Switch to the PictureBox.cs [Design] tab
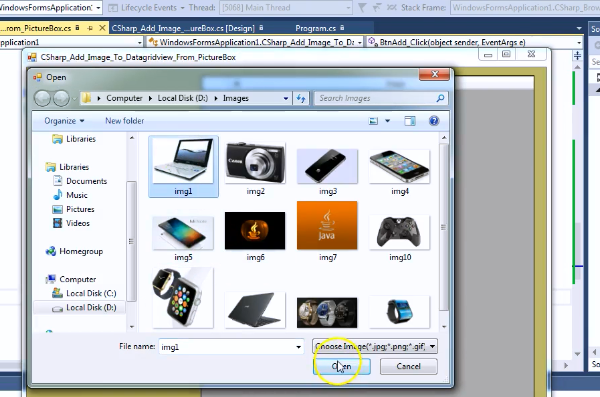 (183, 28)
